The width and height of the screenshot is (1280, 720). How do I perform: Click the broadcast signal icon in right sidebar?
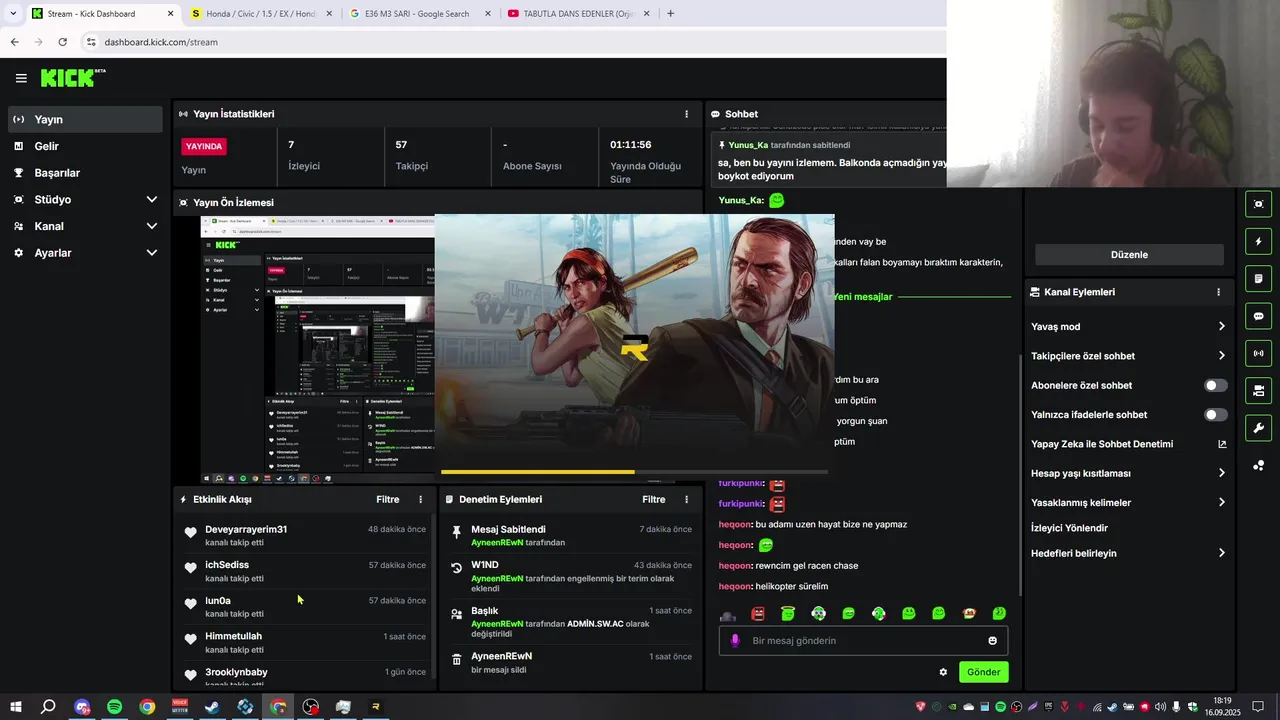click(x=1258, y=353)
